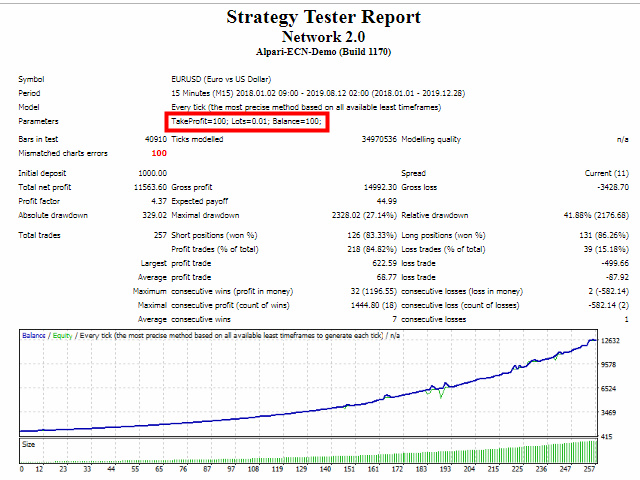640x480 pixels.
Task: Select the 'Network 2.0' heading
Action: click(323, 37)
